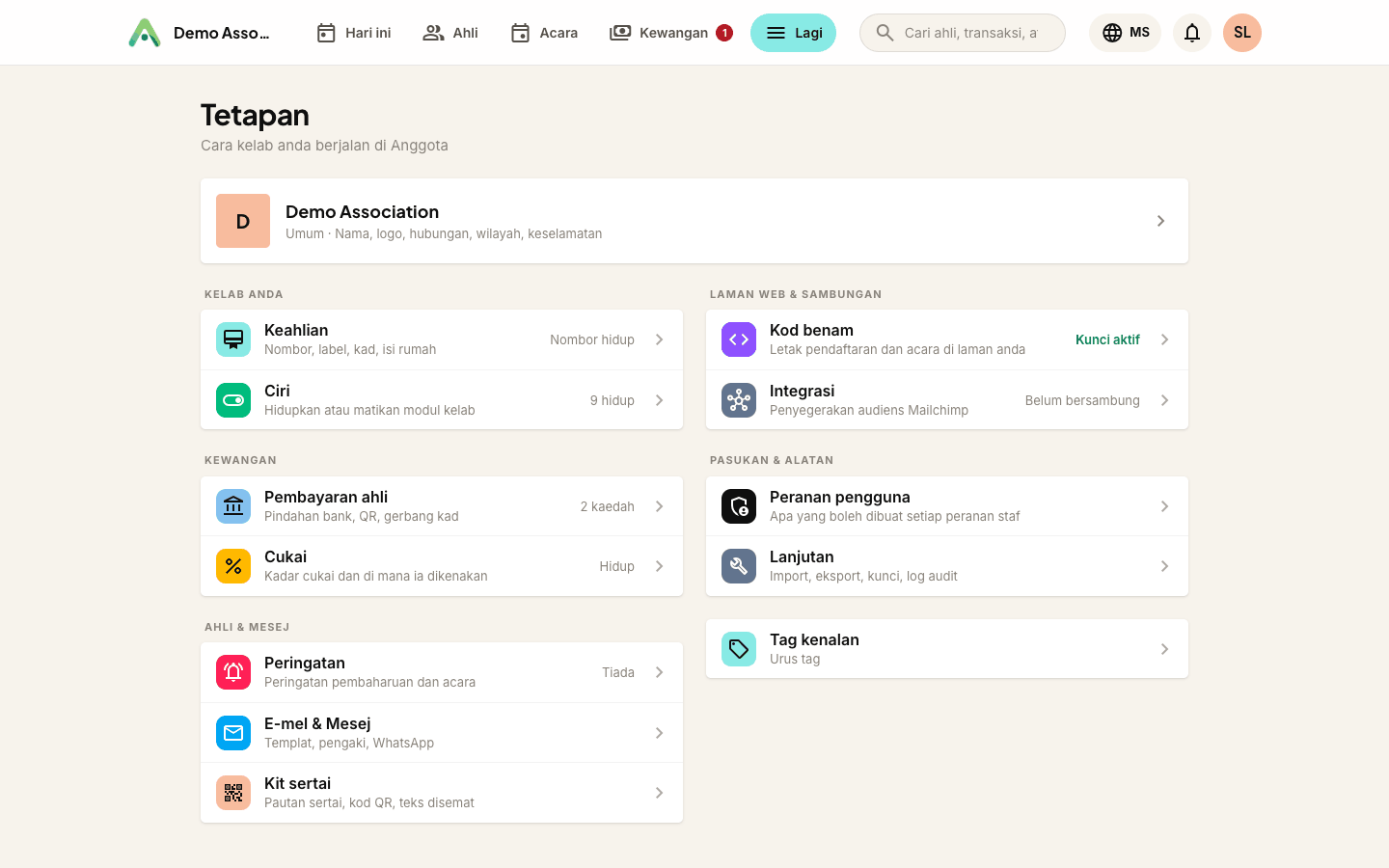Screen dimensions: 1389x868
Task: Click the purple Kod benam code icon
Action: [739, 339]
